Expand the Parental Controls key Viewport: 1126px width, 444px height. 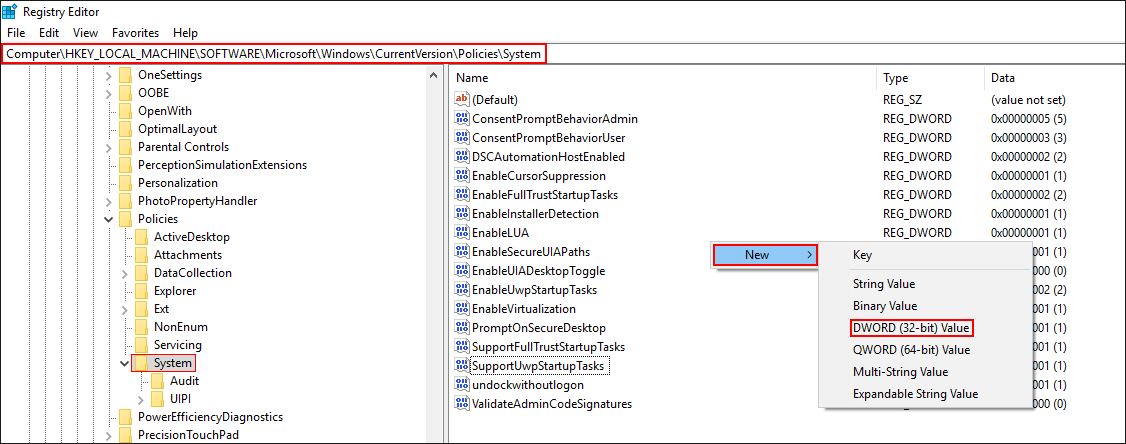coord(108,147)
